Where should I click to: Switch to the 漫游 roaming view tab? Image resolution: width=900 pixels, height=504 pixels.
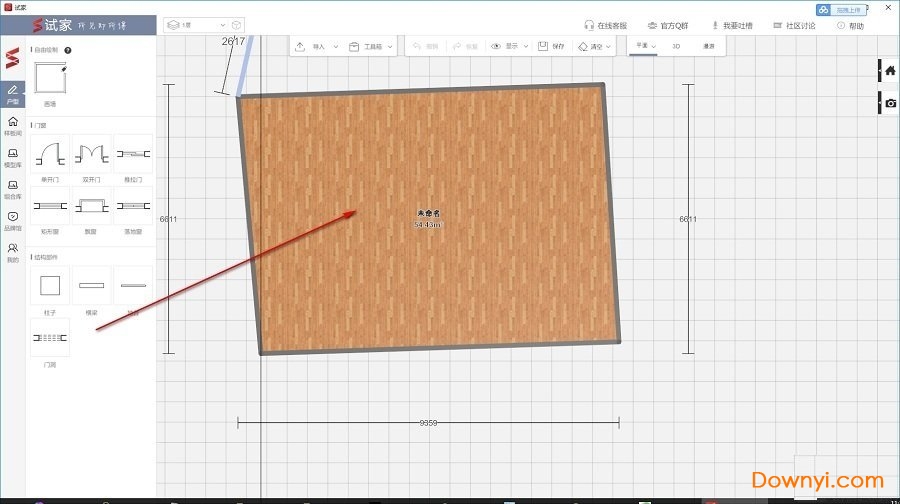click(709, 46)
